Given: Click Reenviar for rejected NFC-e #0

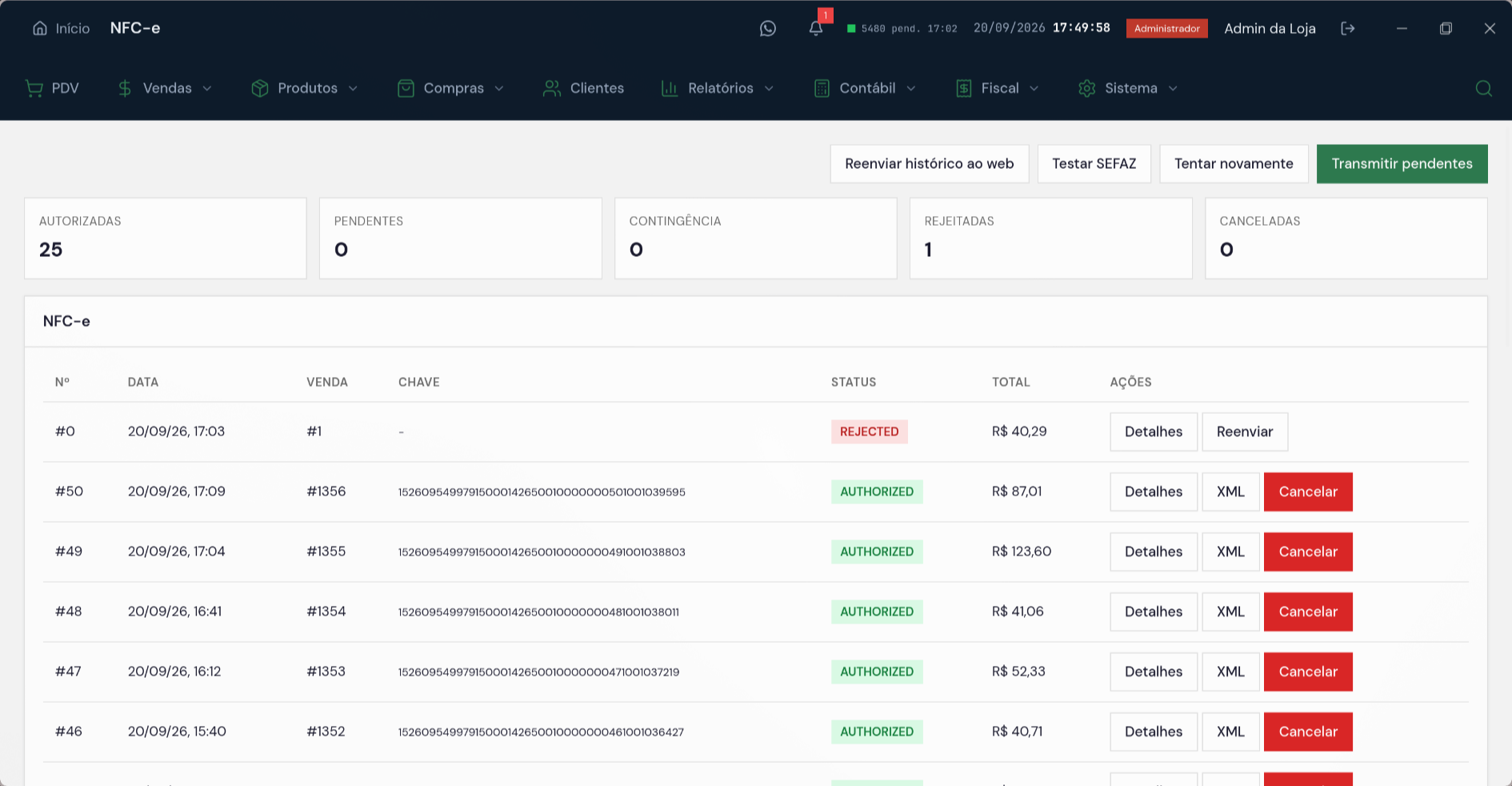Looking at the screenshot, I should pos(1245,431).
